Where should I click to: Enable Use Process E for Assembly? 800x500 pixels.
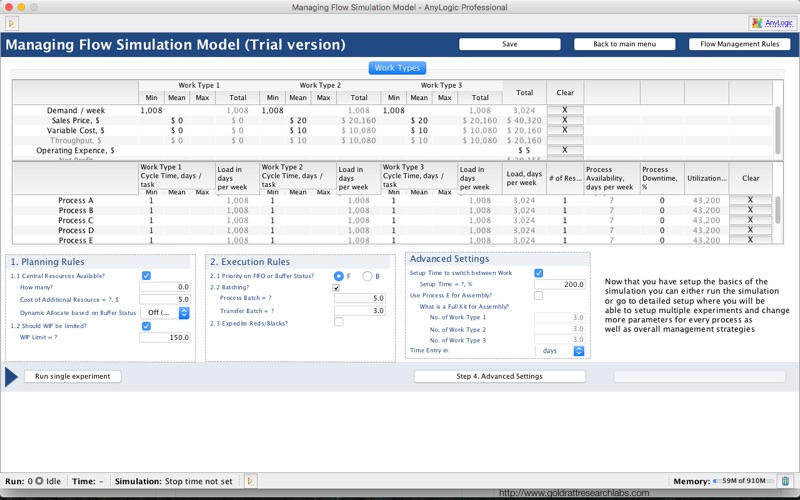pos(538,295)
